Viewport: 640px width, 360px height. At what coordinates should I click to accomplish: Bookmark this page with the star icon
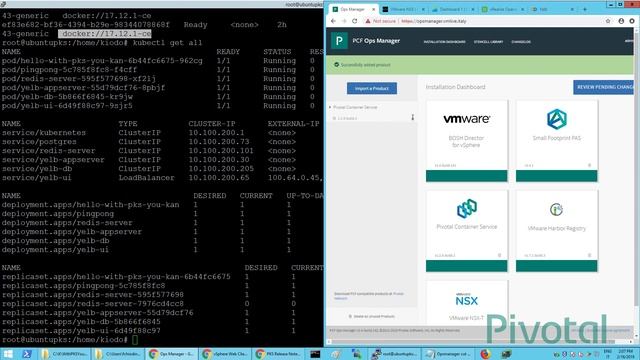tap(608, 21)
